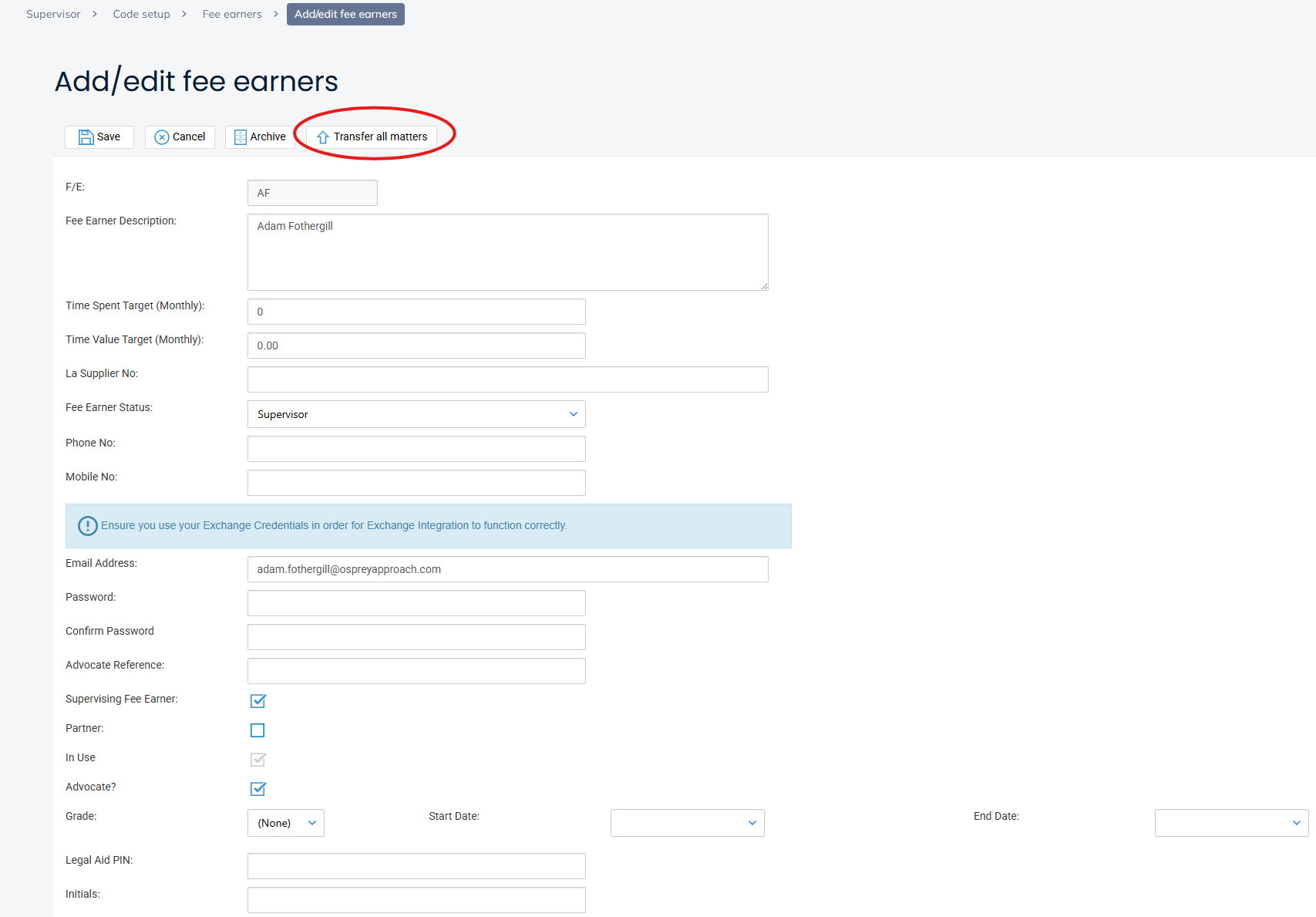The height and width of the screenshot is (917, 1316).
Task: Go to Supervisor breadcrumb
Action: [x=53, y=14]
